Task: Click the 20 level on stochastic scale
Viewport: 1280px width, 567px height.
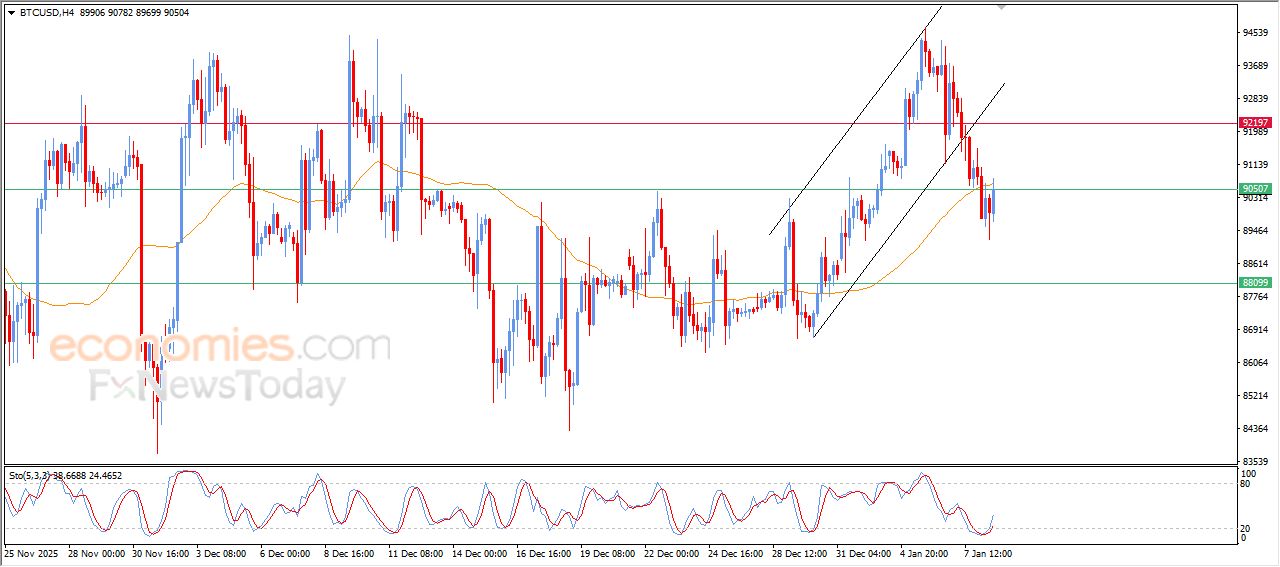Action: click(1245, 528)
